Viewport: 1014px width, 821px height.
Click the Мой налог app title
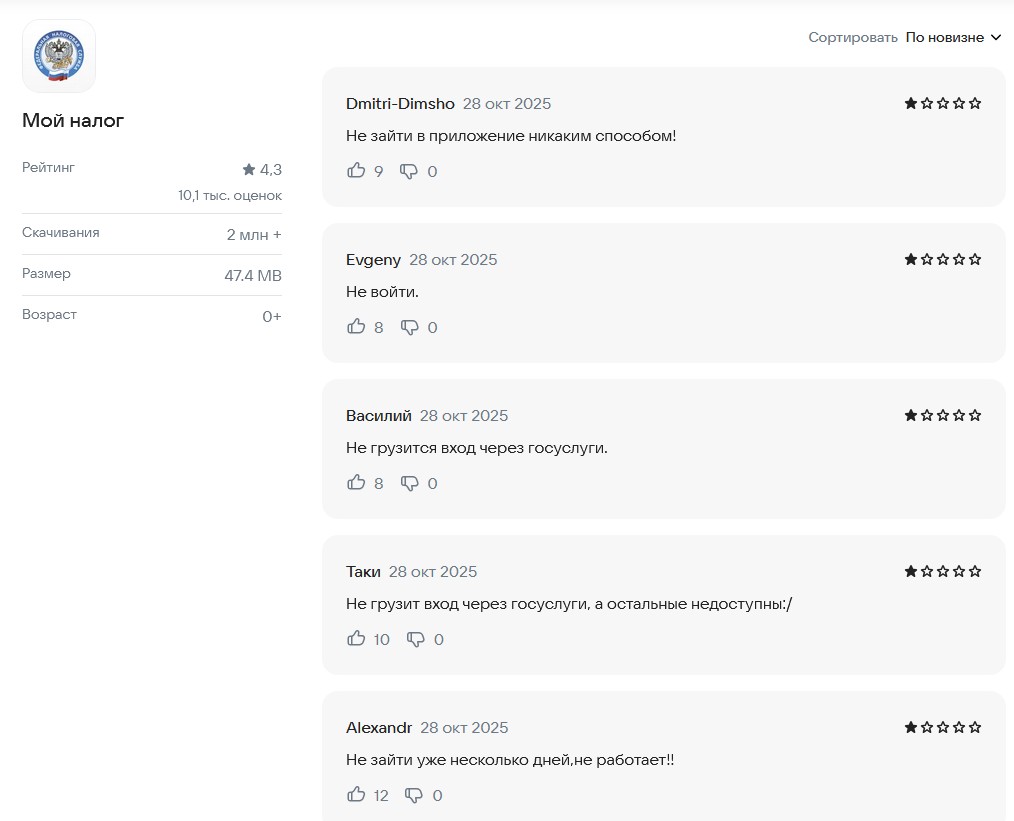pyautogui.click(x=73, y=121)
